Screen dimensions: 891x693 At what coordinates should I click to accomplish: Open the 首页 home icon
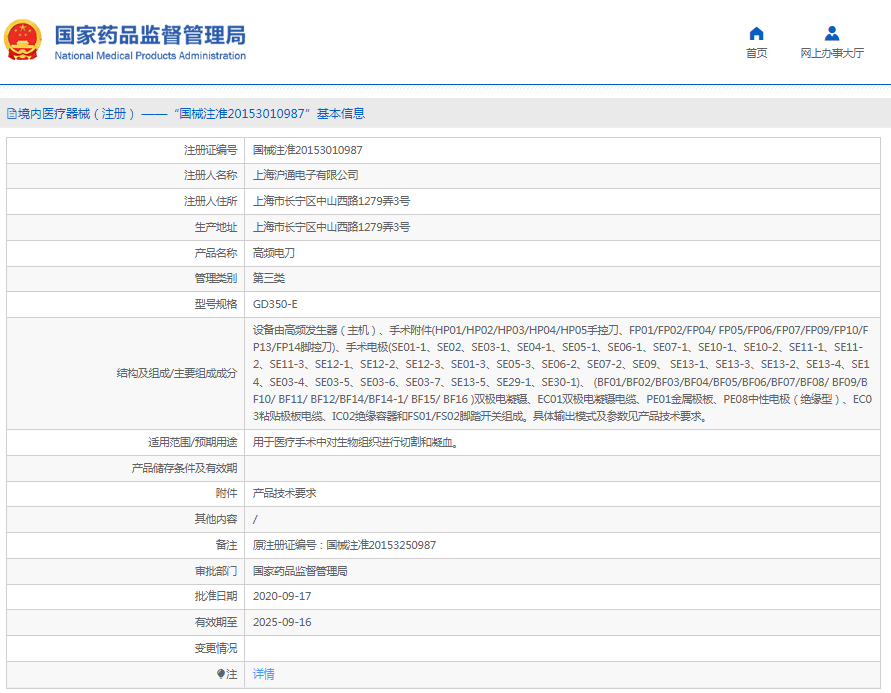click(x=756, y=34)
